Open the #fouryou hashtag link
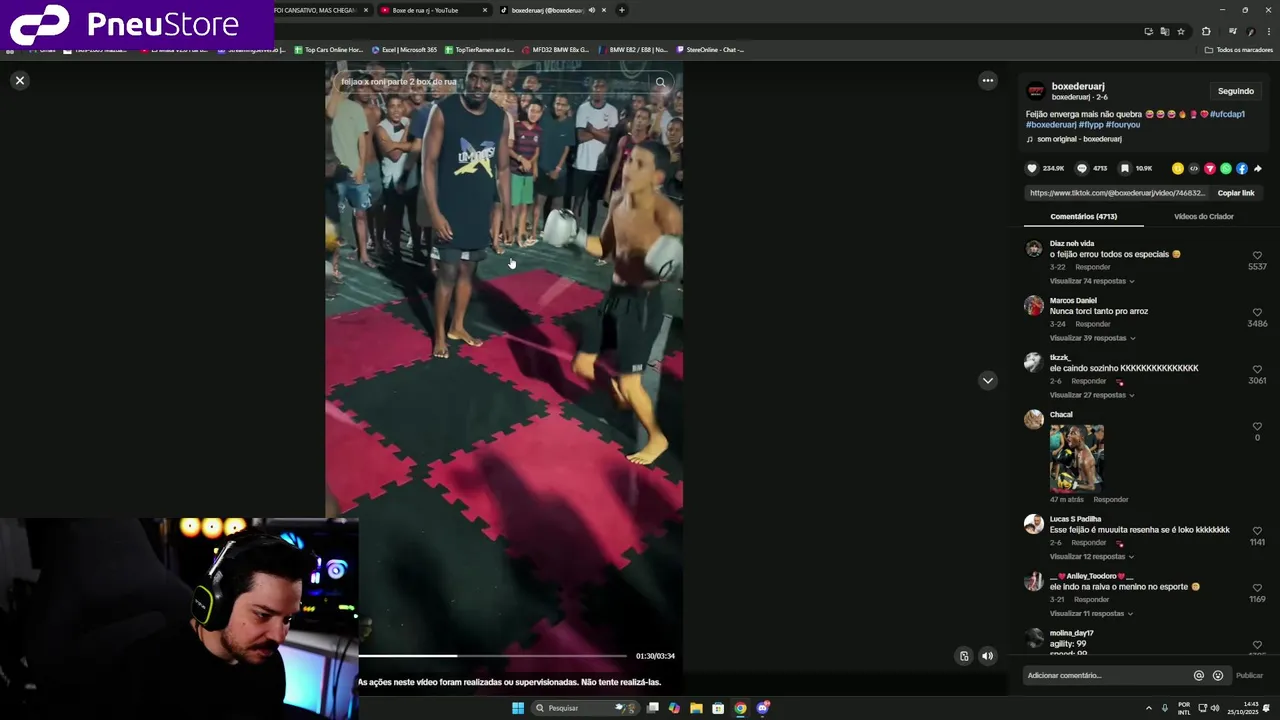 coord(1122,125)
